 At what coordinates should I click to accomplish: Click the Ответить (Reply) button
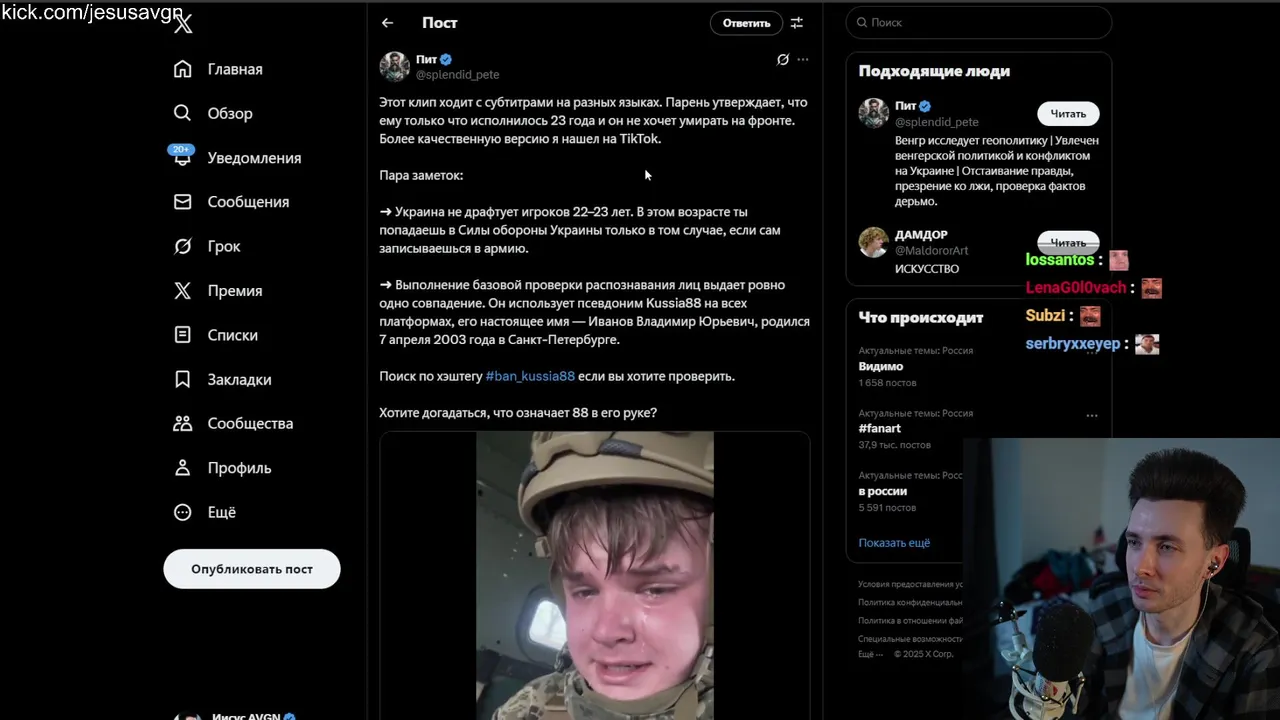click(746, 23)
